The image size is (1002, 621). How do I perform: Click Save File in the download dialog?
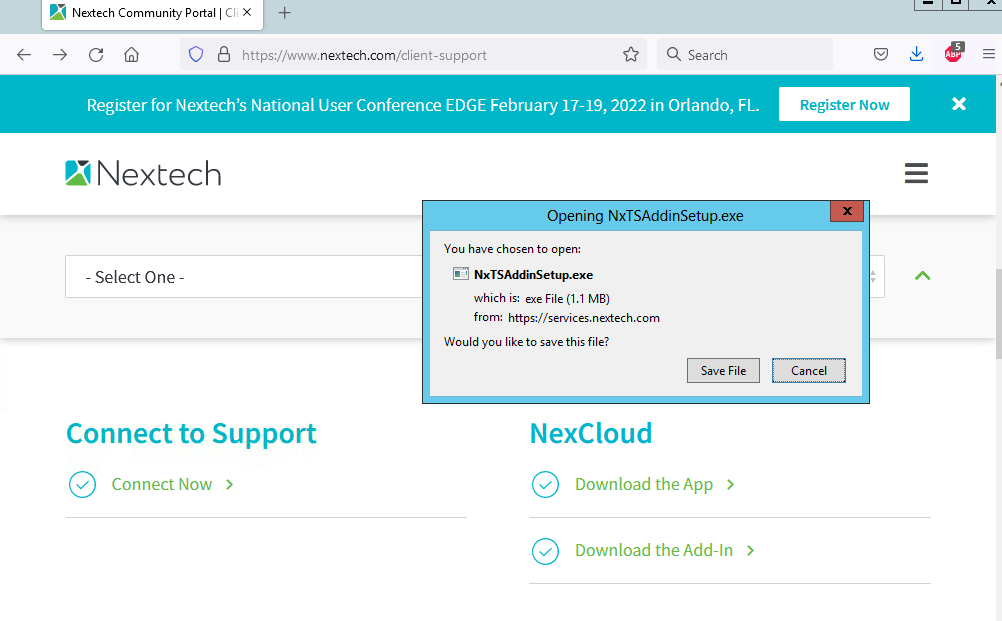pyautogui.click(x=723, y=370)
